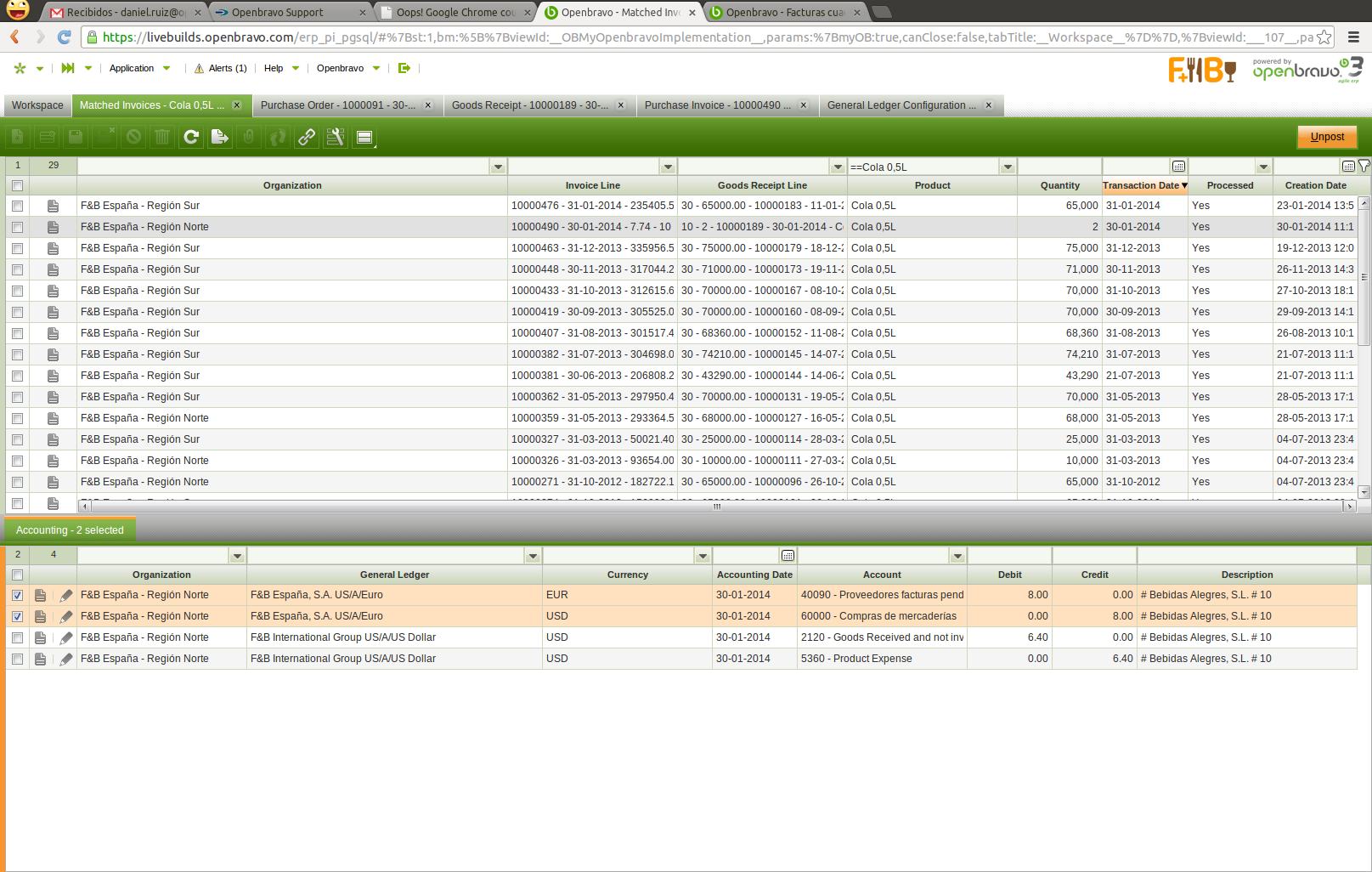Switch to Purchase Order 1000091 tab
The height and width of the screenshot is (872, 1372).
pyautogui.click(x=347, y=105)
